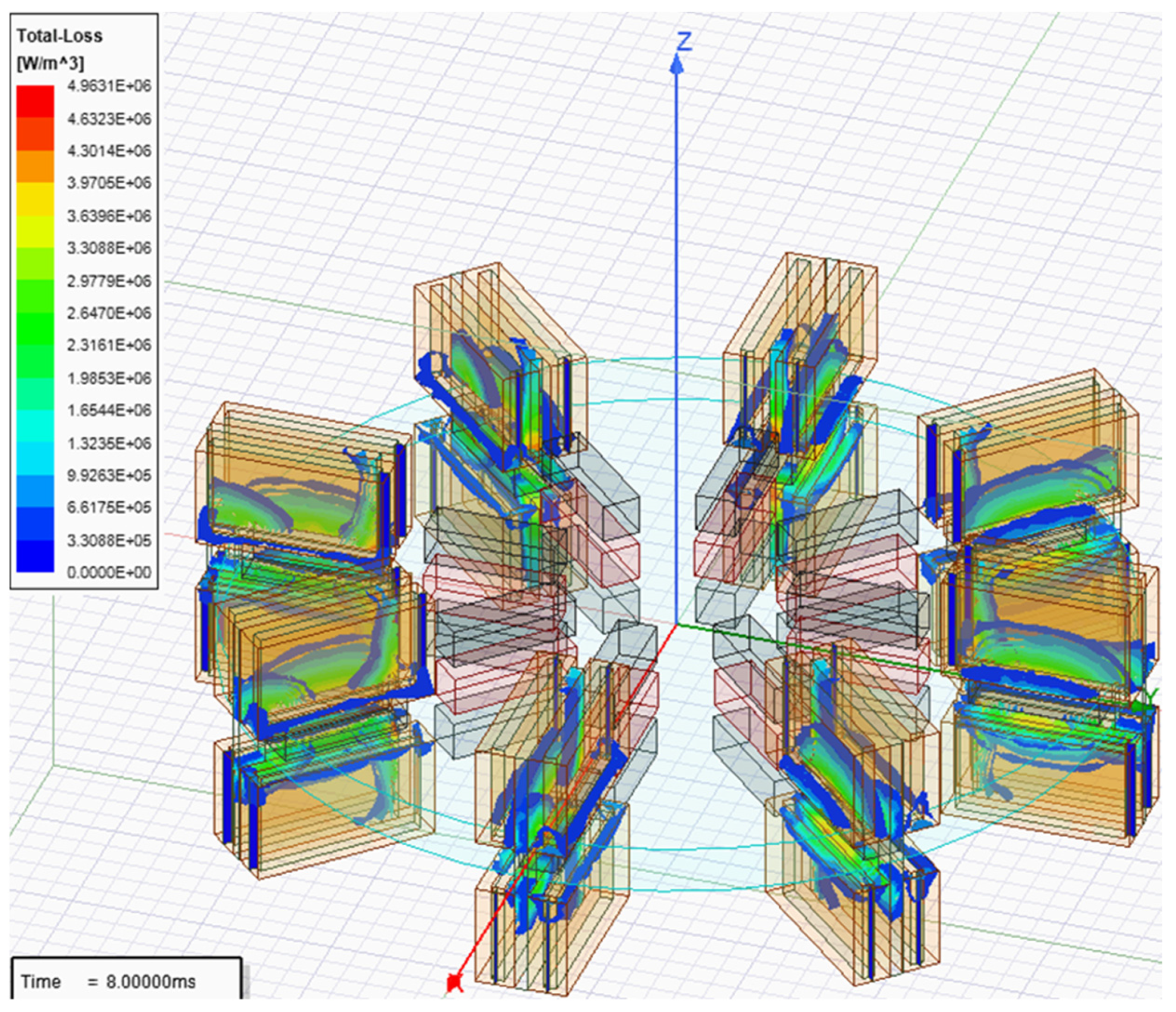This screenshot has height=1012, width=1176.
Task: Click the red X axis end marker
Action: (455, 982)
